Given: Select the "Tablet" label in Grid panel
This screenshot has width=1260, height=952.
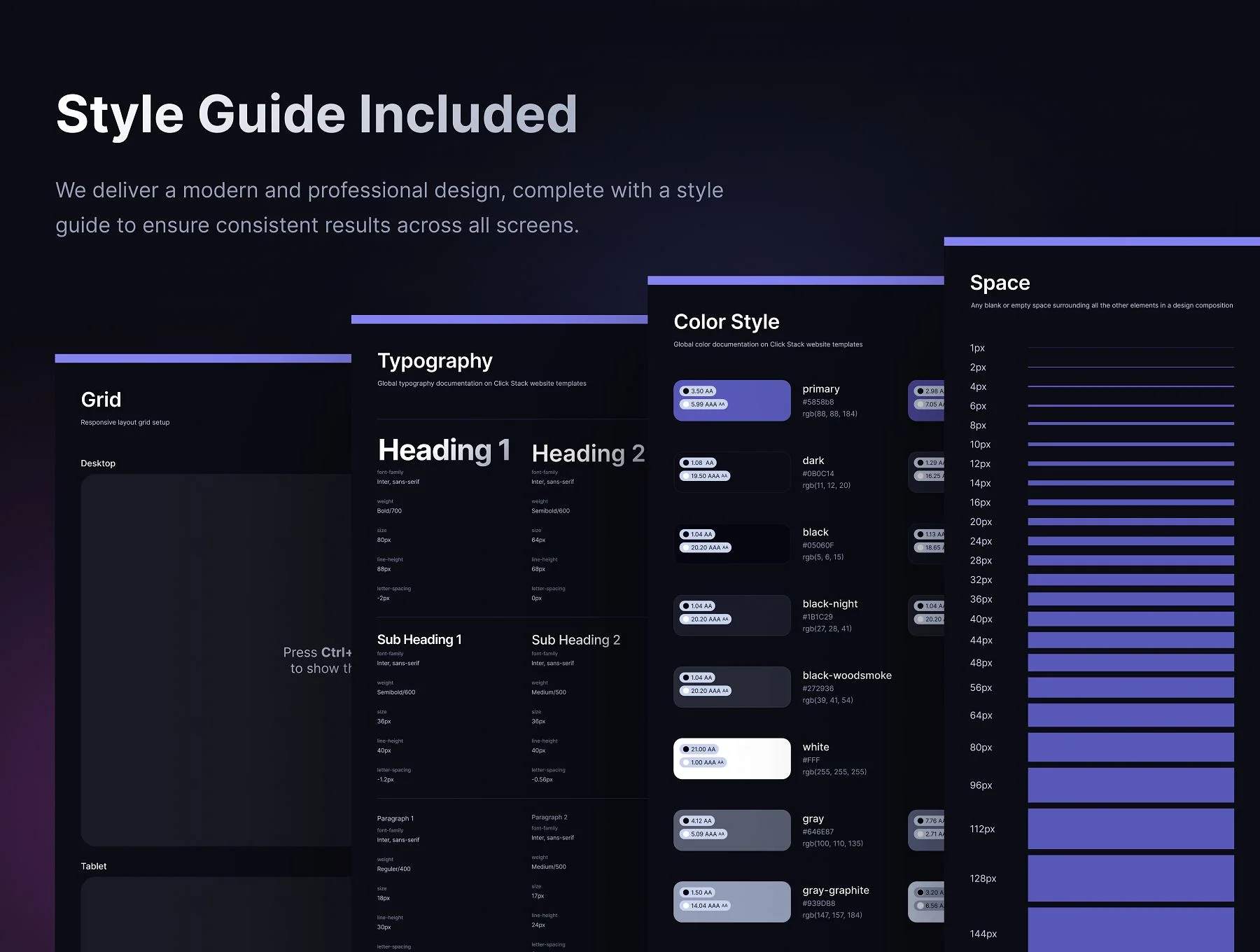Looking at the screenshot, I should point(94,866).
